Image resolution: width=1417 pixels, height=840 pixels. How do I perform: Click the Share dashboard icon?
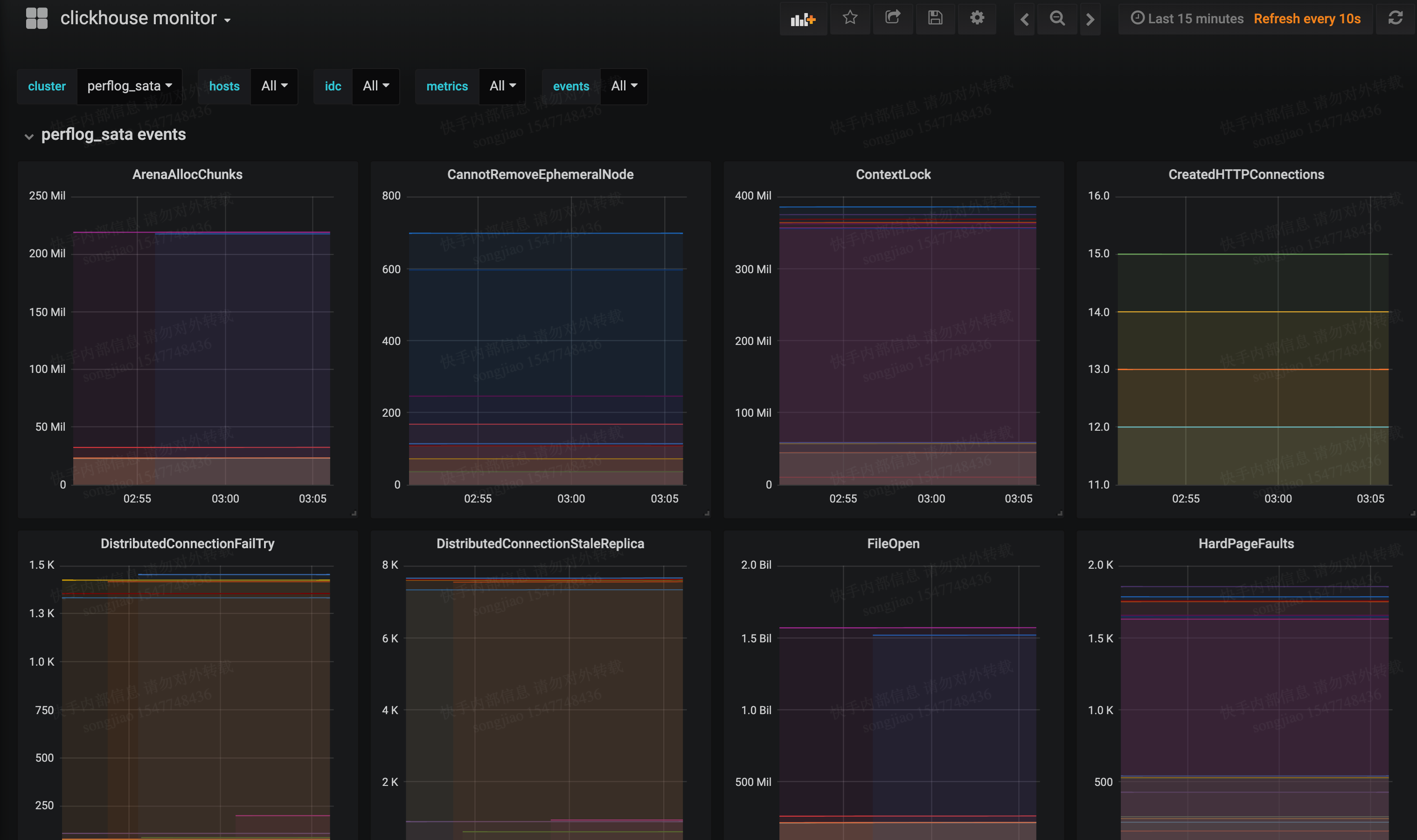tap(893, 18)
